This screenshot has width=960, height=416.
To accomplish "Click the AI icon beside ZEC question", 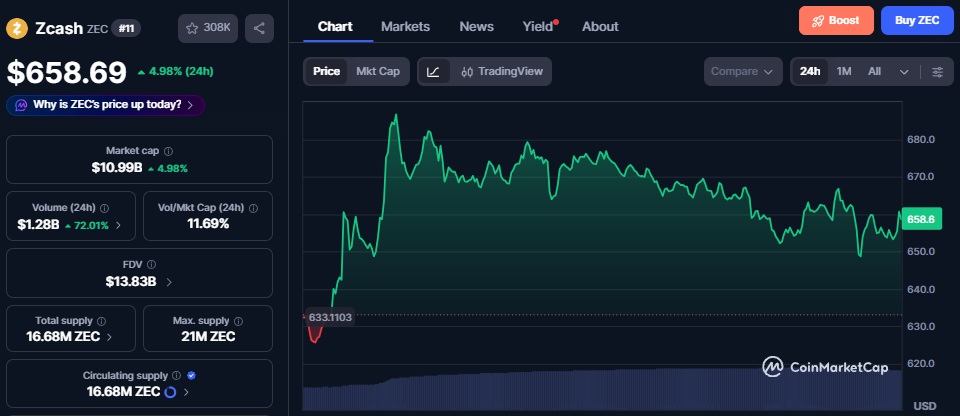I will 21,105.
